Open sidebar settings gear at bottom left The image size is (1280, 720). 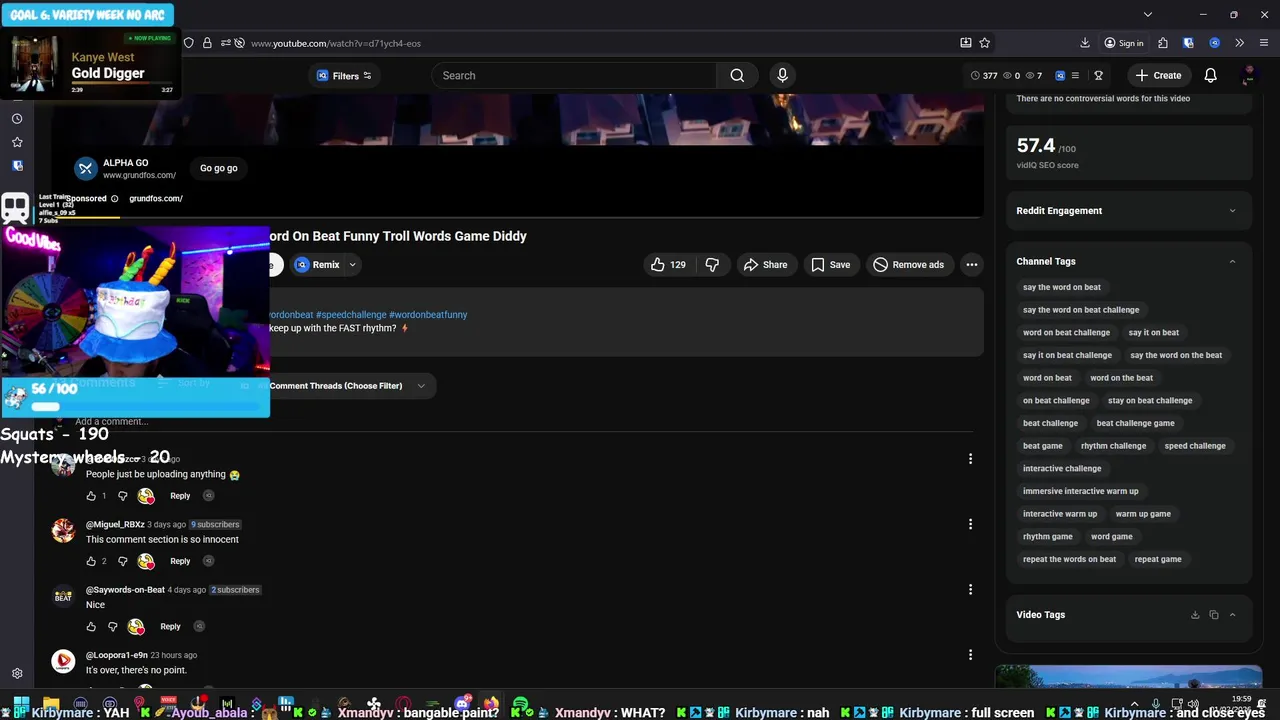pos(17,674)
